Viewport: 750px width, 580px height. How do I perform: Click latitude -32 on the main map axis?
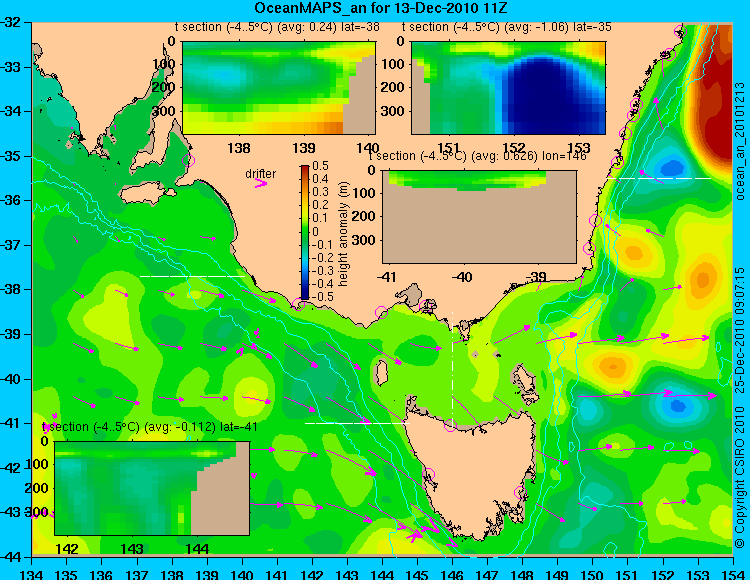coord(11,22)
